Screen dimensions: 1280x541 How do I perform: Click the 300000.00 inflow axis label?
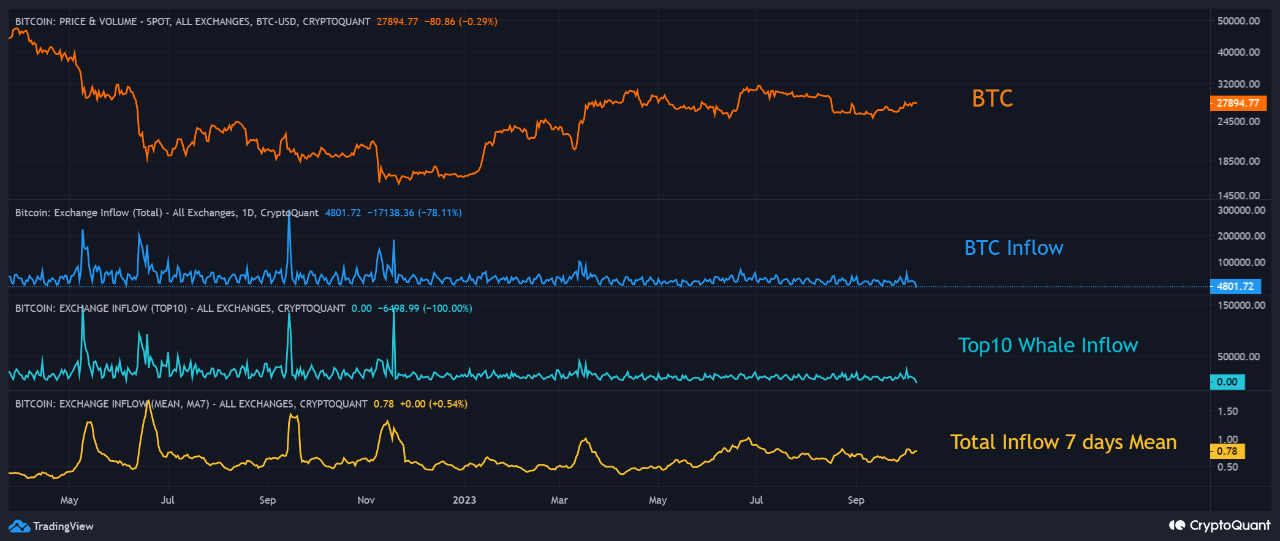1238,211
